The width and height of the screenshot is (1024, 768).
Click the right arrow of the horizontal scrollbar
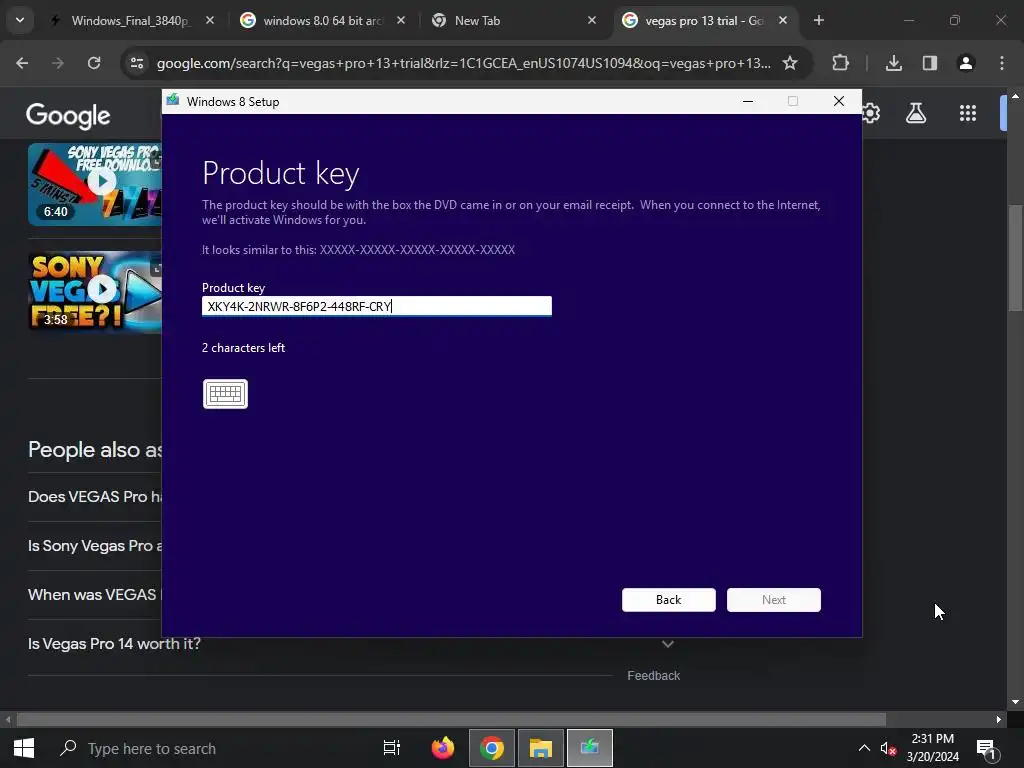[x=999, y=720]
